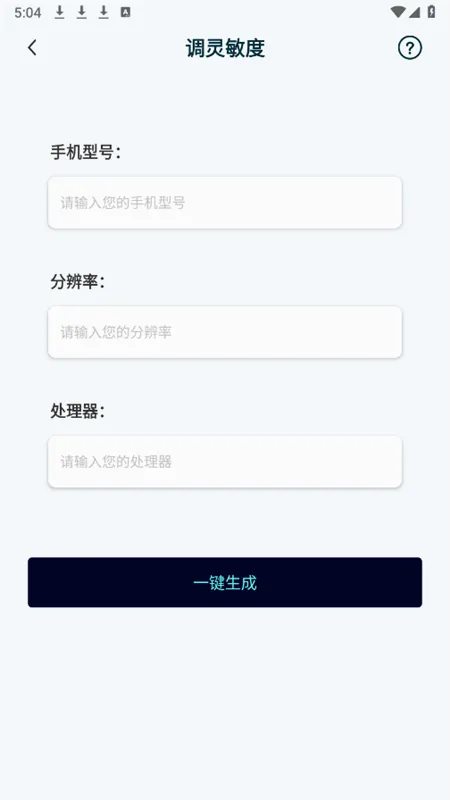Screen dimensions: 450x800
Task: Tap the 5:04 clock in status bar
Action: [x=28, y=13]
